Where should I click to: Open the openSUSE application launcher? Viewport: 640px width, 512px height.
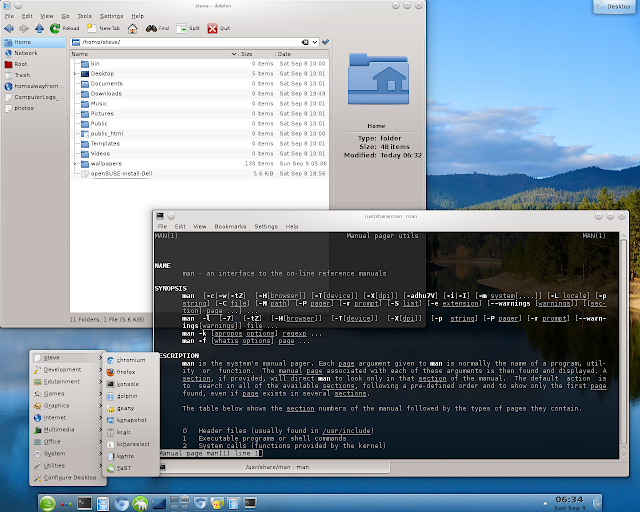tap(48, 503)
